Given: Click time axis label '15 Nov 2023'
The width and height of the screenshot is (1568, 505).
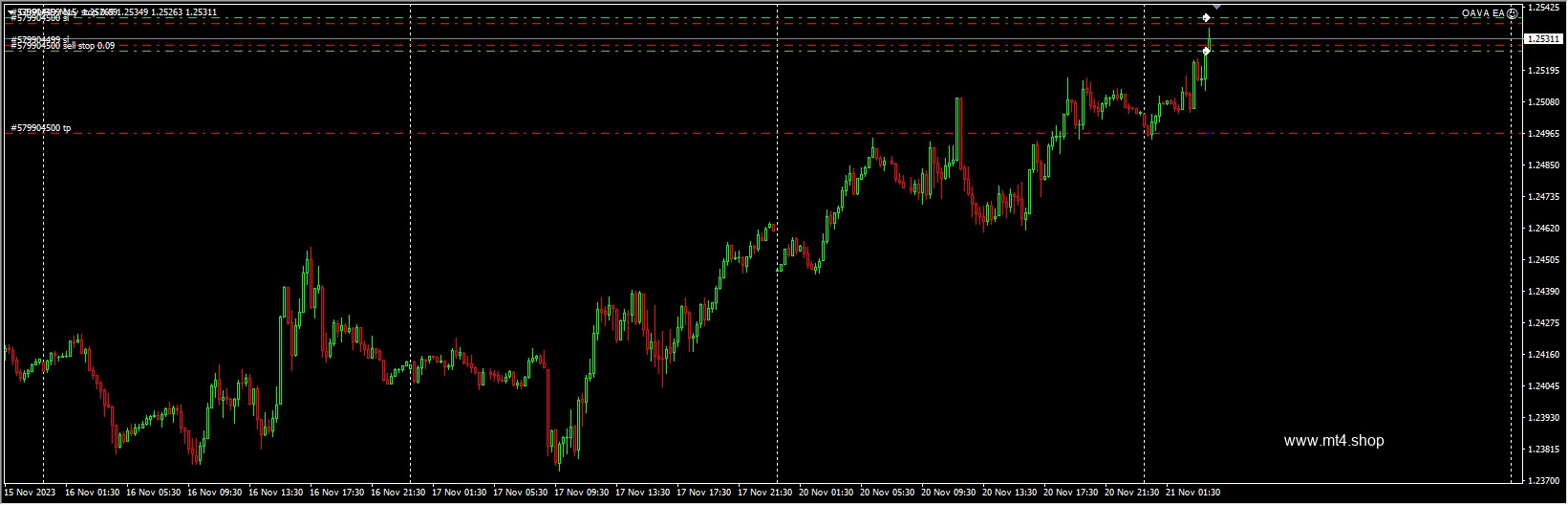Looking at the screenshot, I should [x=30, y=494].
